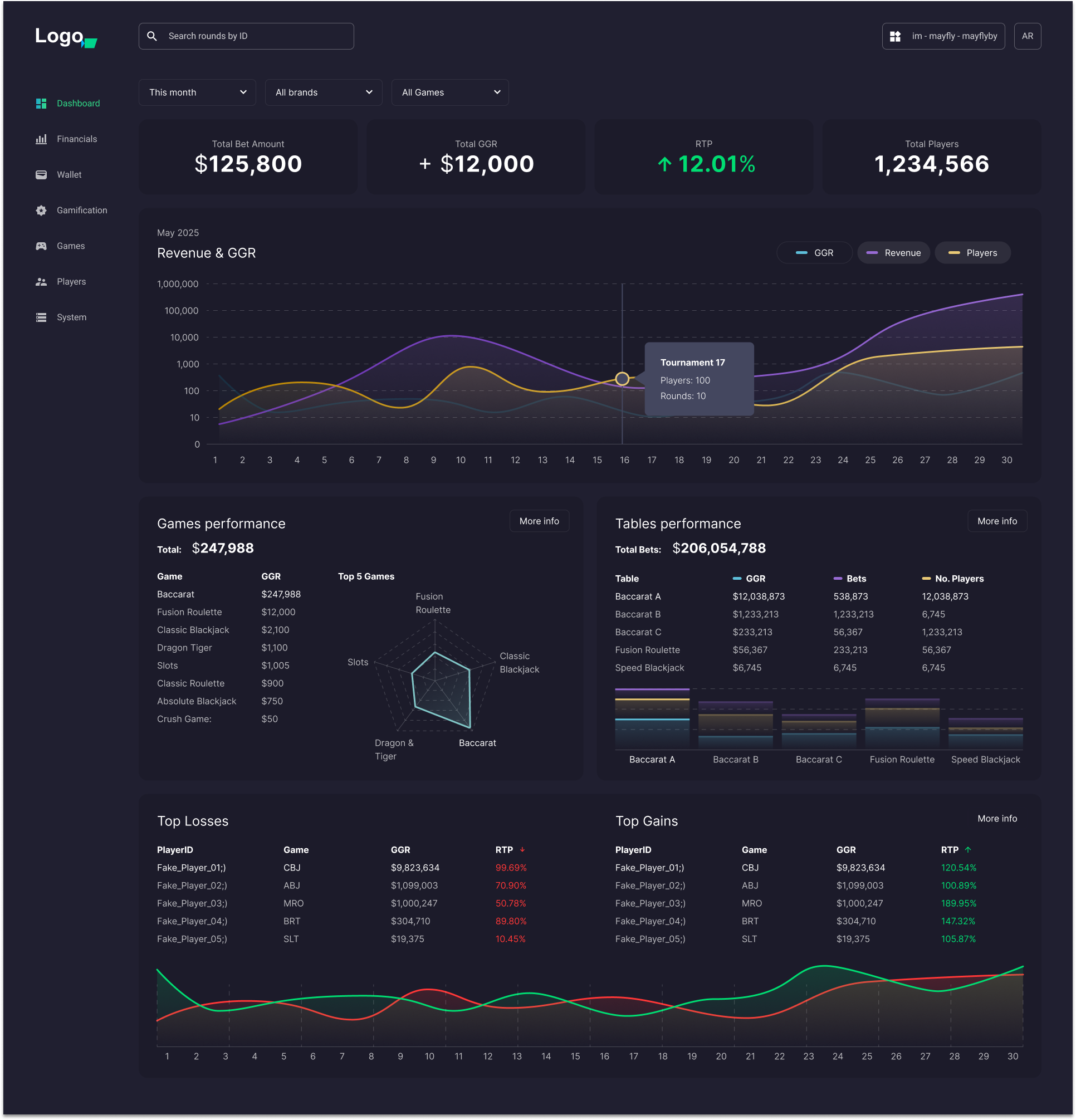Image resolution: width=1076 pixels, height=1120 pixels.
Task: Click the Players people icon
Action: coord(41,281)
